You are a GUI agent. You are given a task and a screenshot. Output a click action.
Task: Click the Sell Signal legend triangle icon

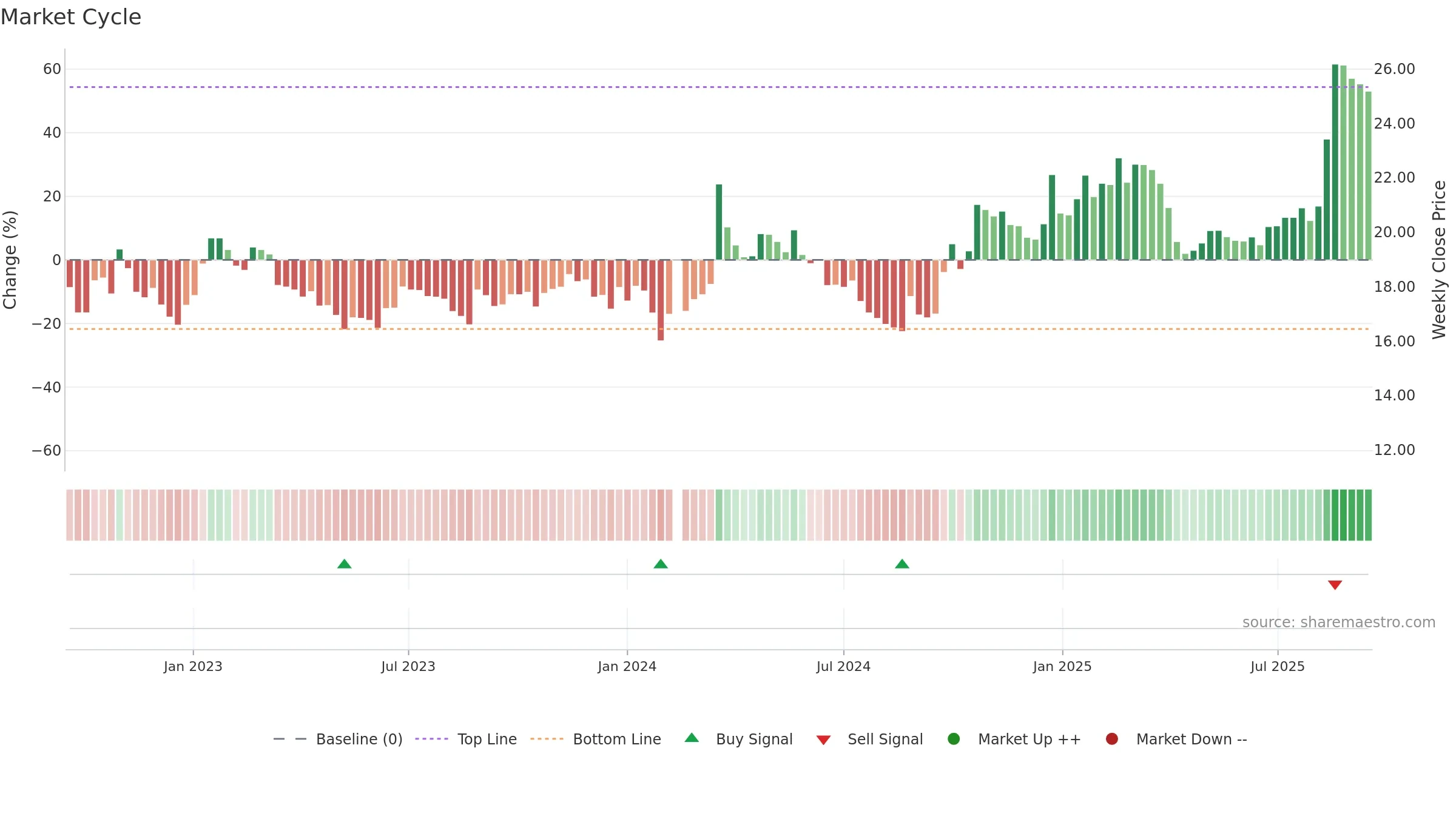point(823,740)
